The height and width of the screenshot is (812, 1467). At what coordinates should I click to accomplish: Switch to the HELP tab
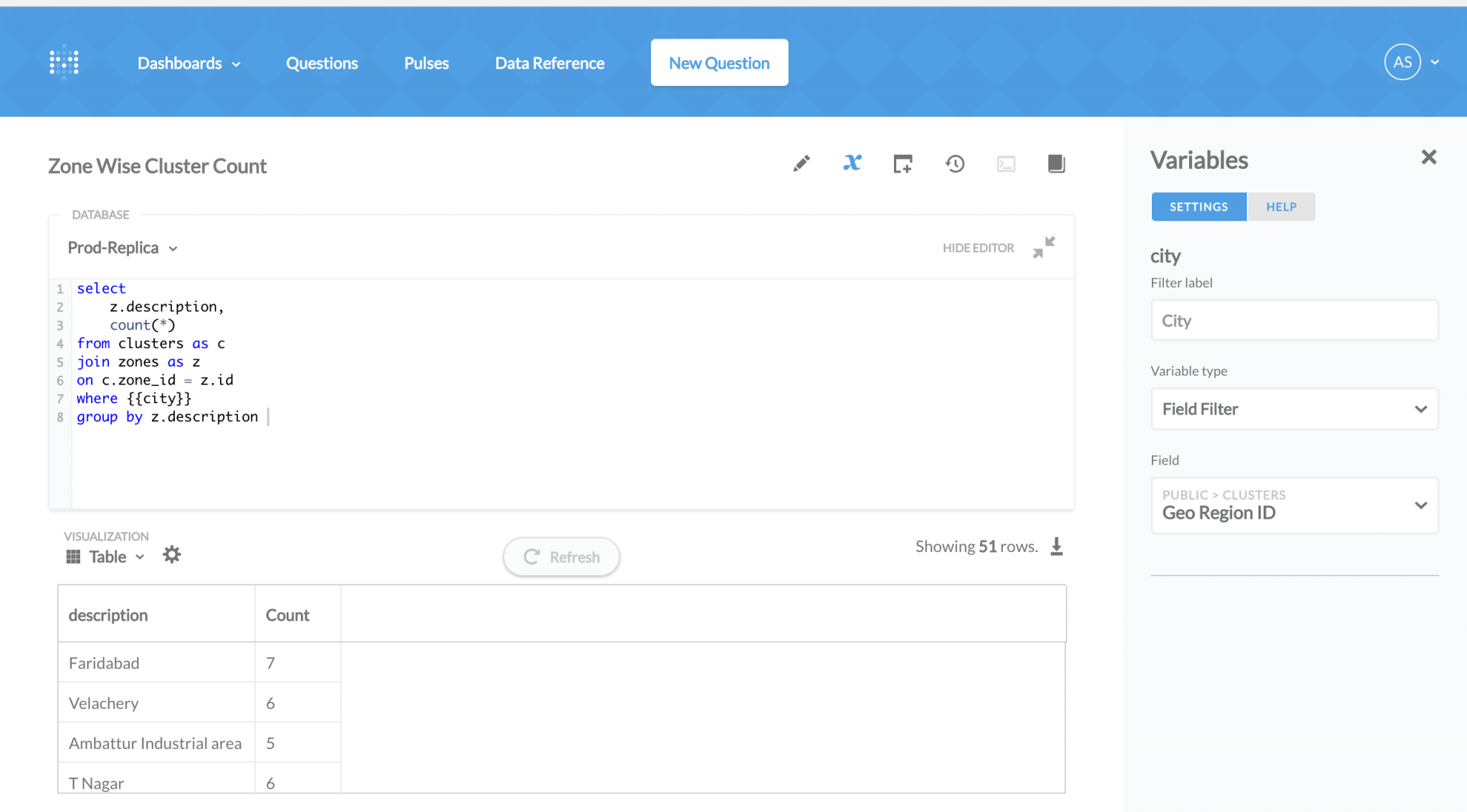(1281, 207)
